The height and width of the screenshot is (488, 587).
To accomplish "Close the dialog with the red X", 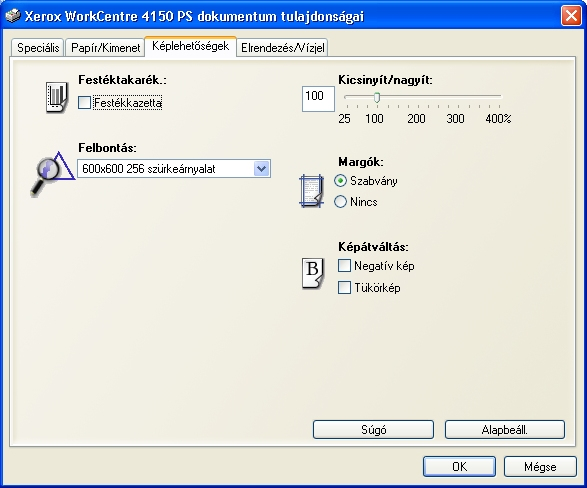I will [x=571, y=16].
